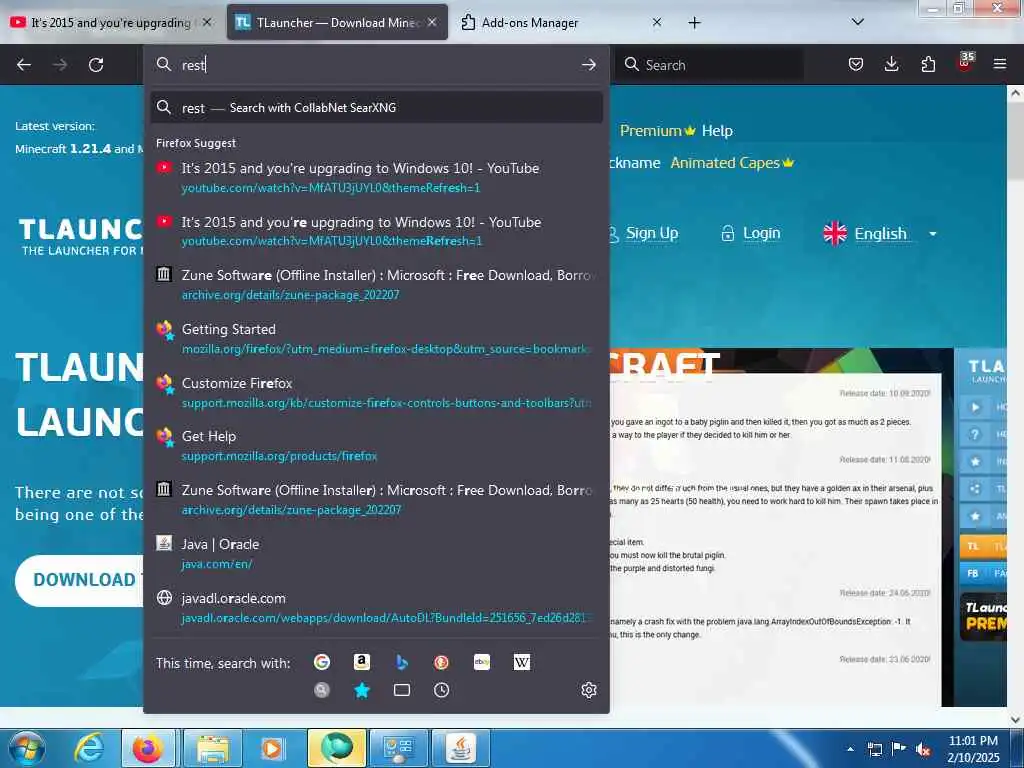This screenshot has height=768, width=1024.
Task: Select the Getting Started suggestion
Action: click(x=376, y=338)
